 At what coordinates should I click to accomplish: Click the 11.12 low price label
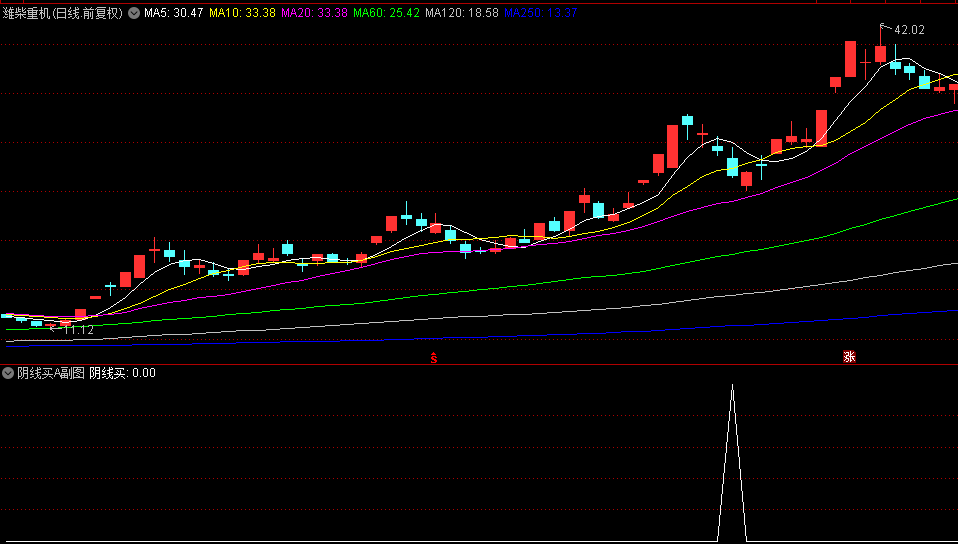tap(78, 330)
